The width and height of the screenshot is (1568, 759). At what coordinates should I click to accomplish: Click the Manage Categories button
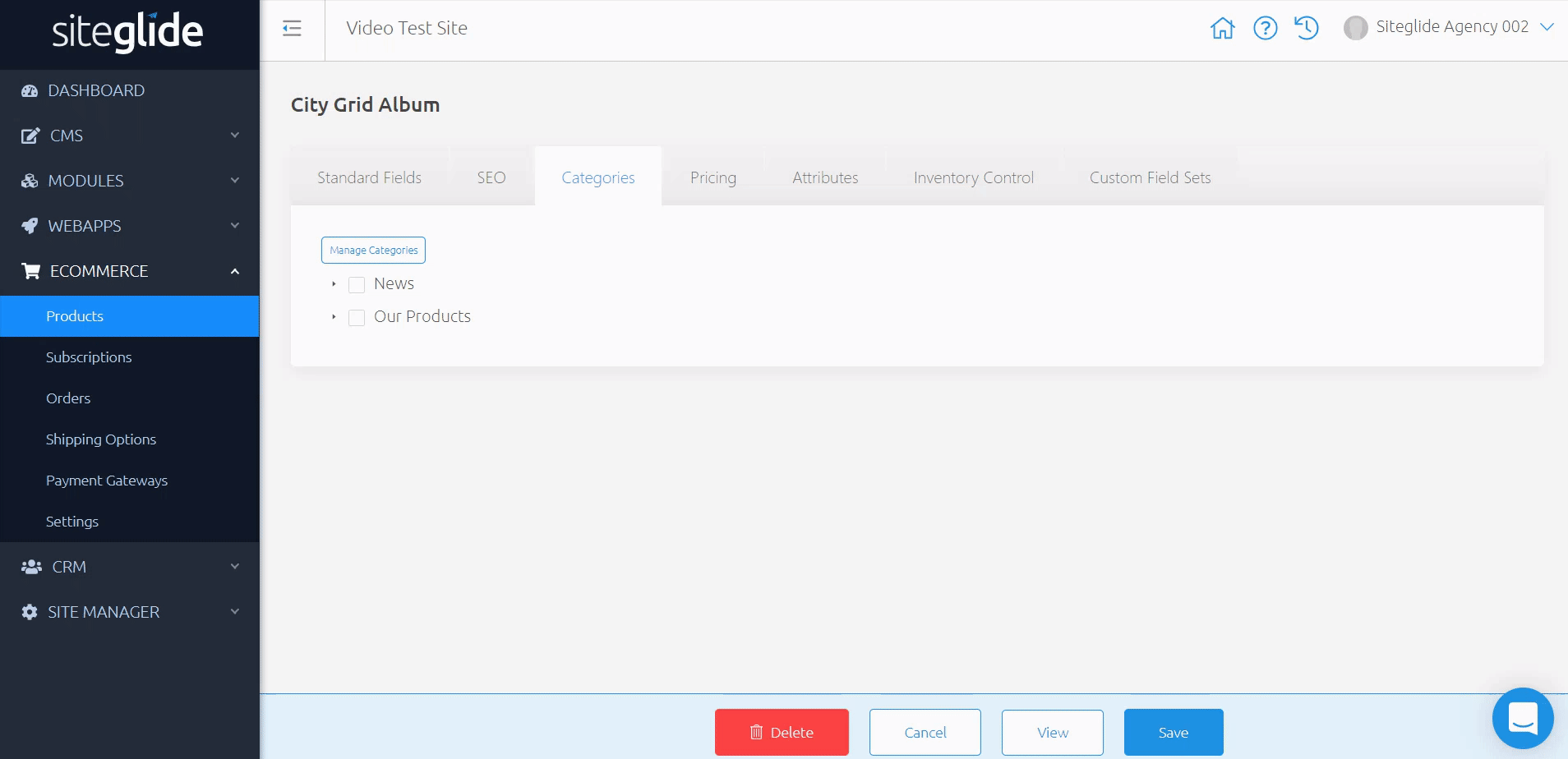click(x=372, y=250)
